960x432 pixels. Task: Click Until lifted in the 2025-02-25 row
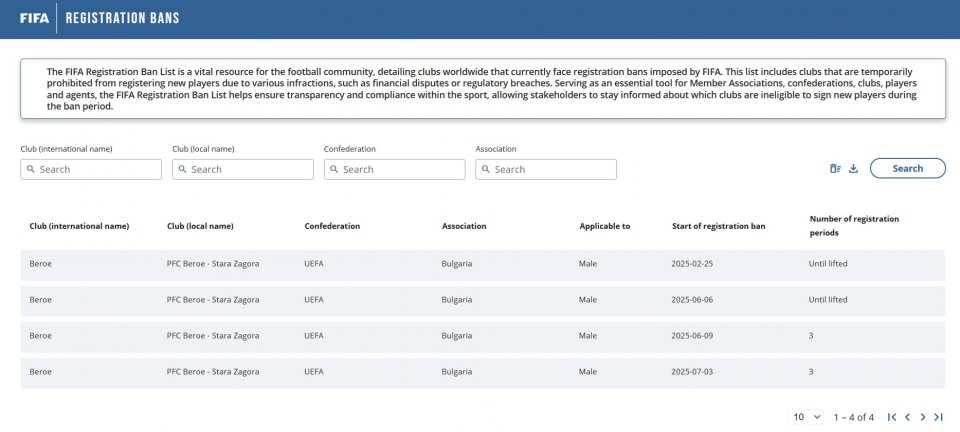pyautogui.click(x=828, y=264)
